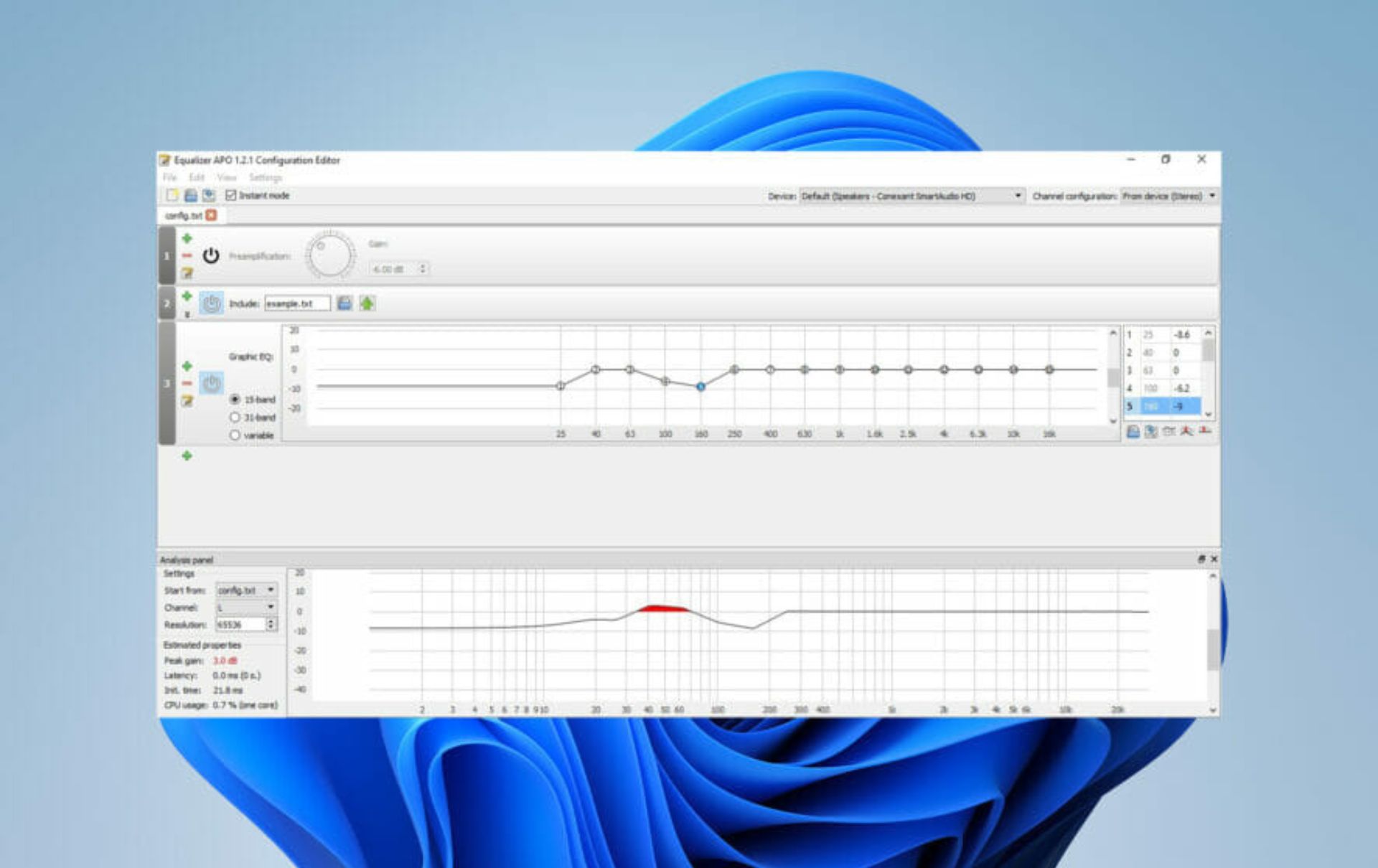Toggle power for the Graphic EQ filter
Image resolution: width=1378 pixels, height=868 pixels.
coord(211,383)
